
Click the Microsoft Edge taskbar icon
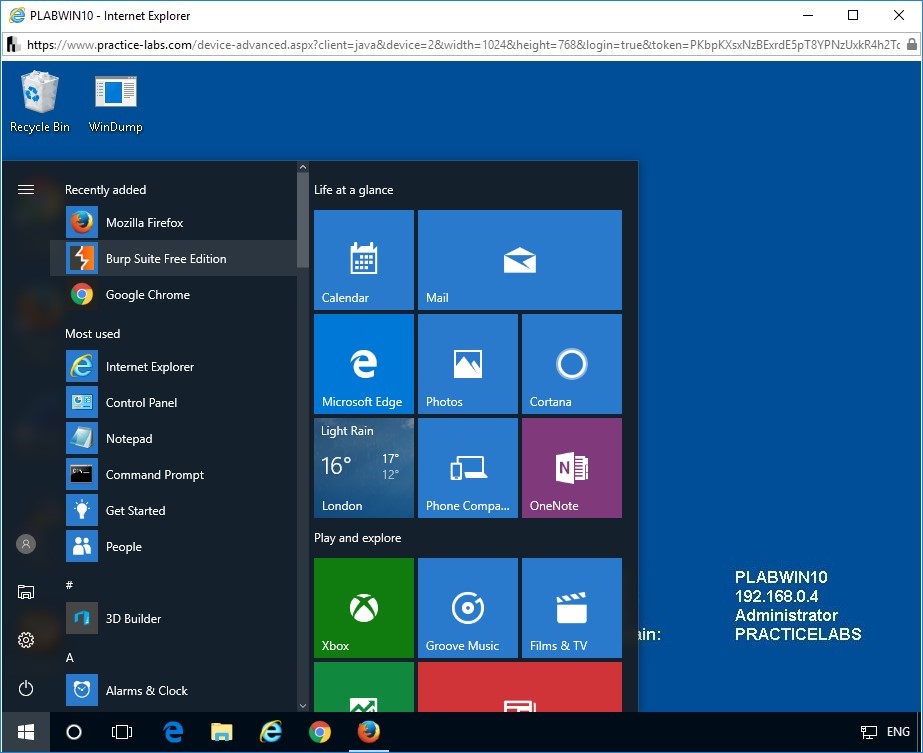[173, 732]
